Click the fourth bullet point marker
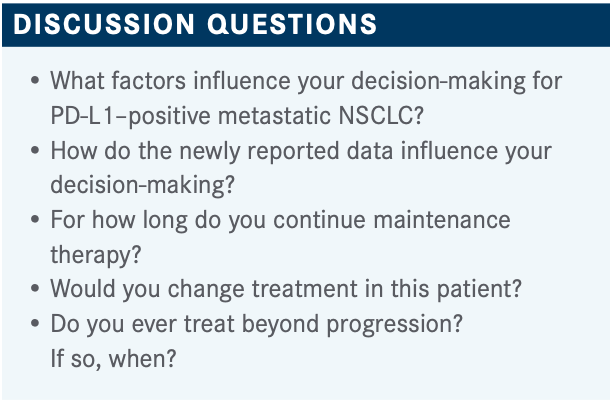Screen dimensions: 610x400 pos(35,289)
